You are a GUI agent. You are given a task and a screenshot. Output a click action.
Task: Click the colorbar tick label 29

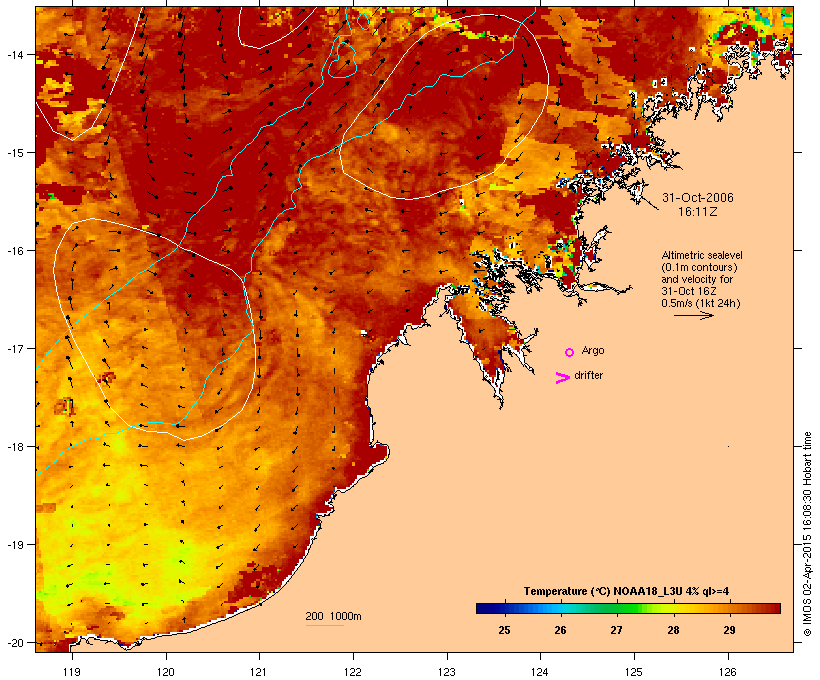point(729,630)
